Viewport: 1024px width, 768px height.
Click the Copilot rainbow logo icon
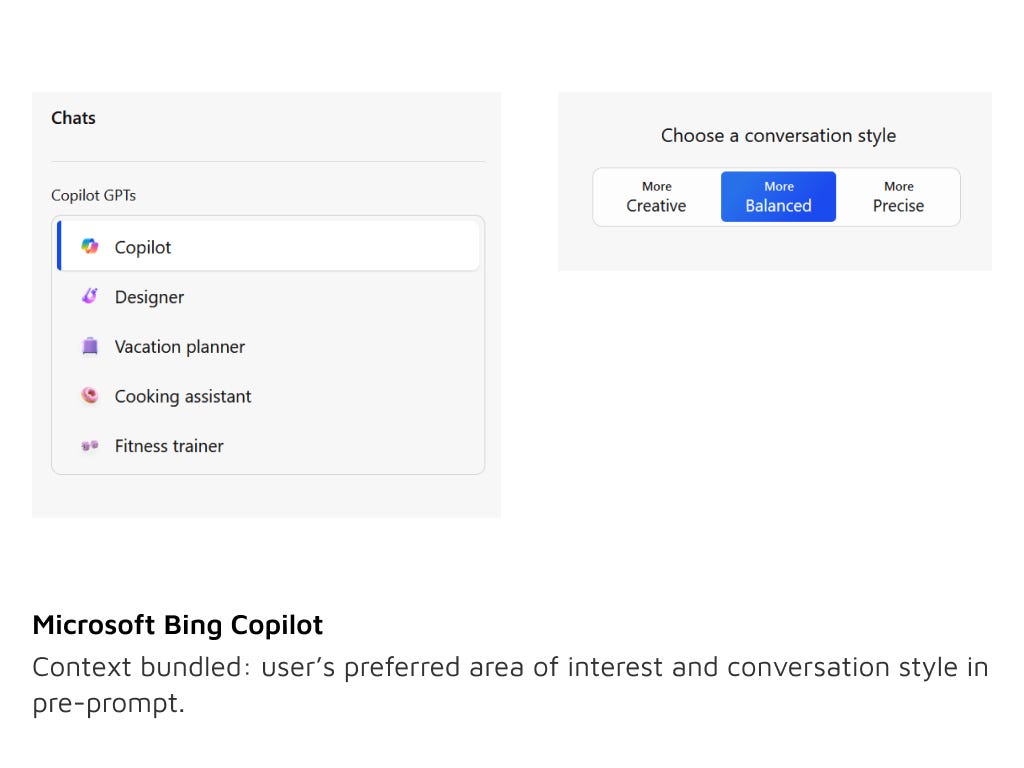tap(90, 247)
